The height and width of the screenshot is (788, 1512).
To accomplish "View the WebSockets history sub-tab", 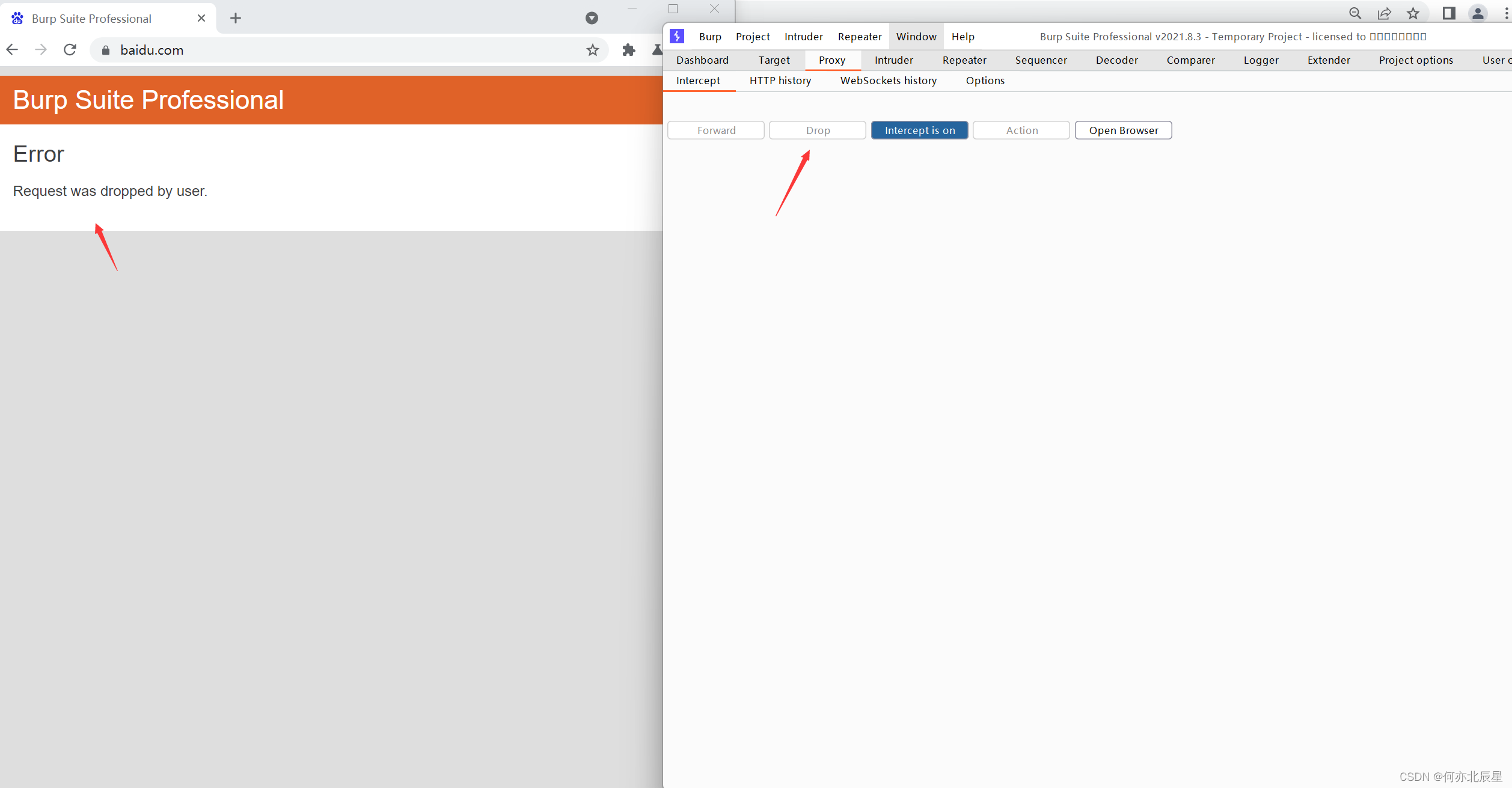I will (x=888, y=81).
